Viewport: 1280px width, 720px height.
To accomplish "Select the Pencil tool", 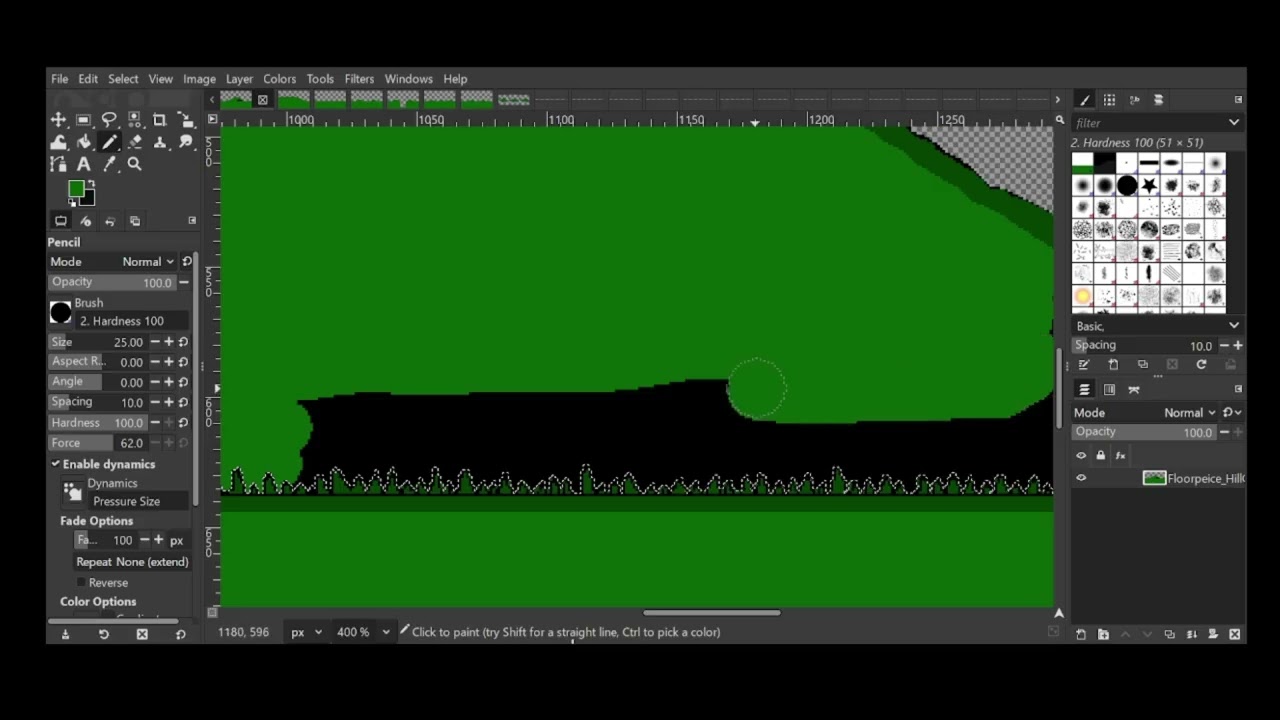I will [x=109, y=142].
